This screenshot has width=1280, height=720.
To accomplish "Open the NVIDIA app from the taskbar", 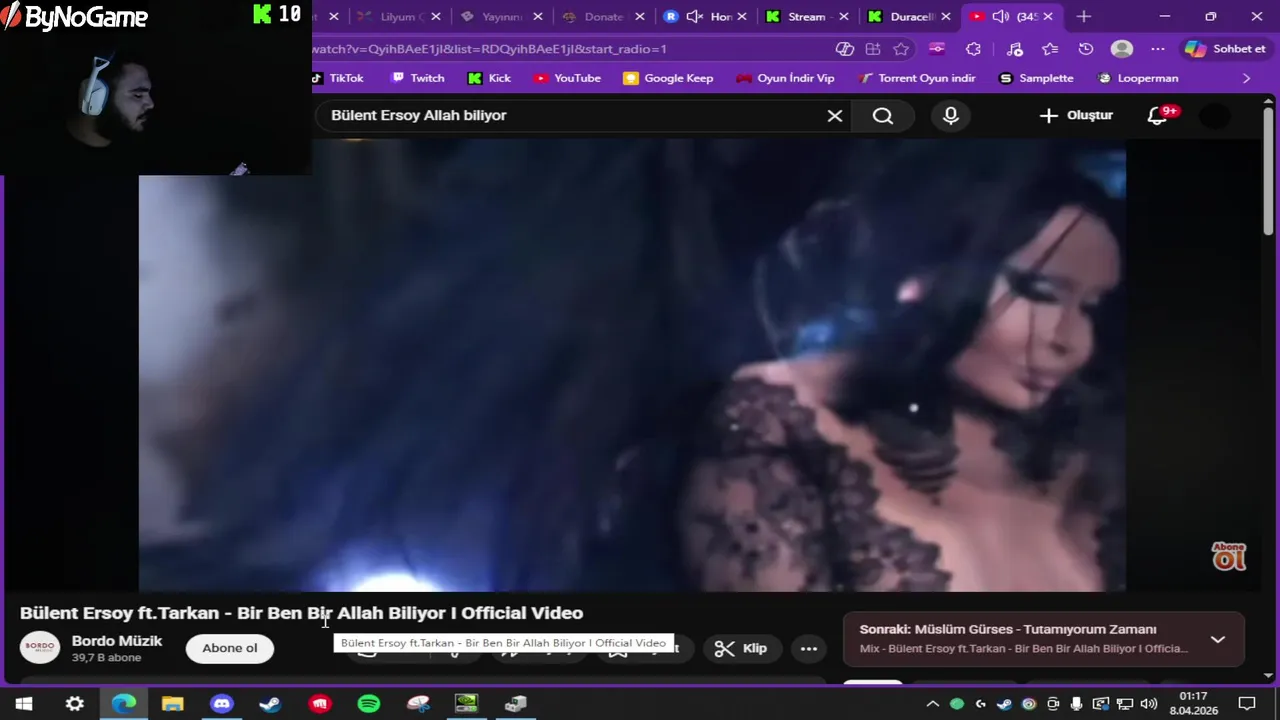I will pos(467,704).
